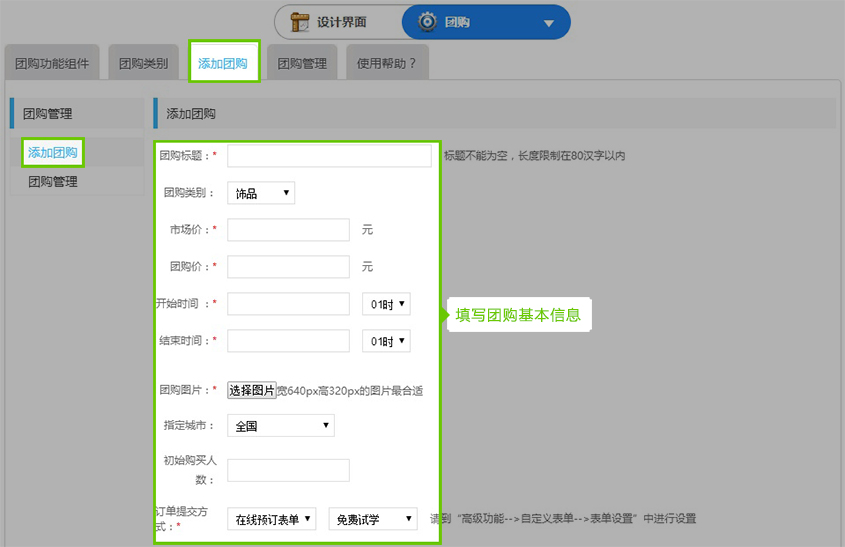This screenshot has width=845, height=547.
Task: Open the 使用帮助？ tab
Action: pos(387,63)
